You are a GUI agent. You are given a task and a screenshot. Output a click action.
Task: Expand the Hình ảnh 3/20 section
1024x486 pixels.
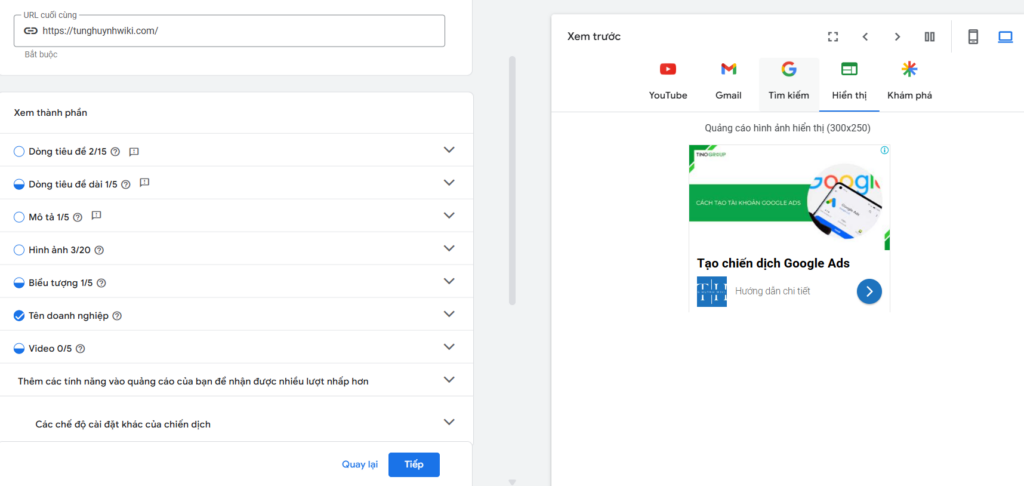449,248
